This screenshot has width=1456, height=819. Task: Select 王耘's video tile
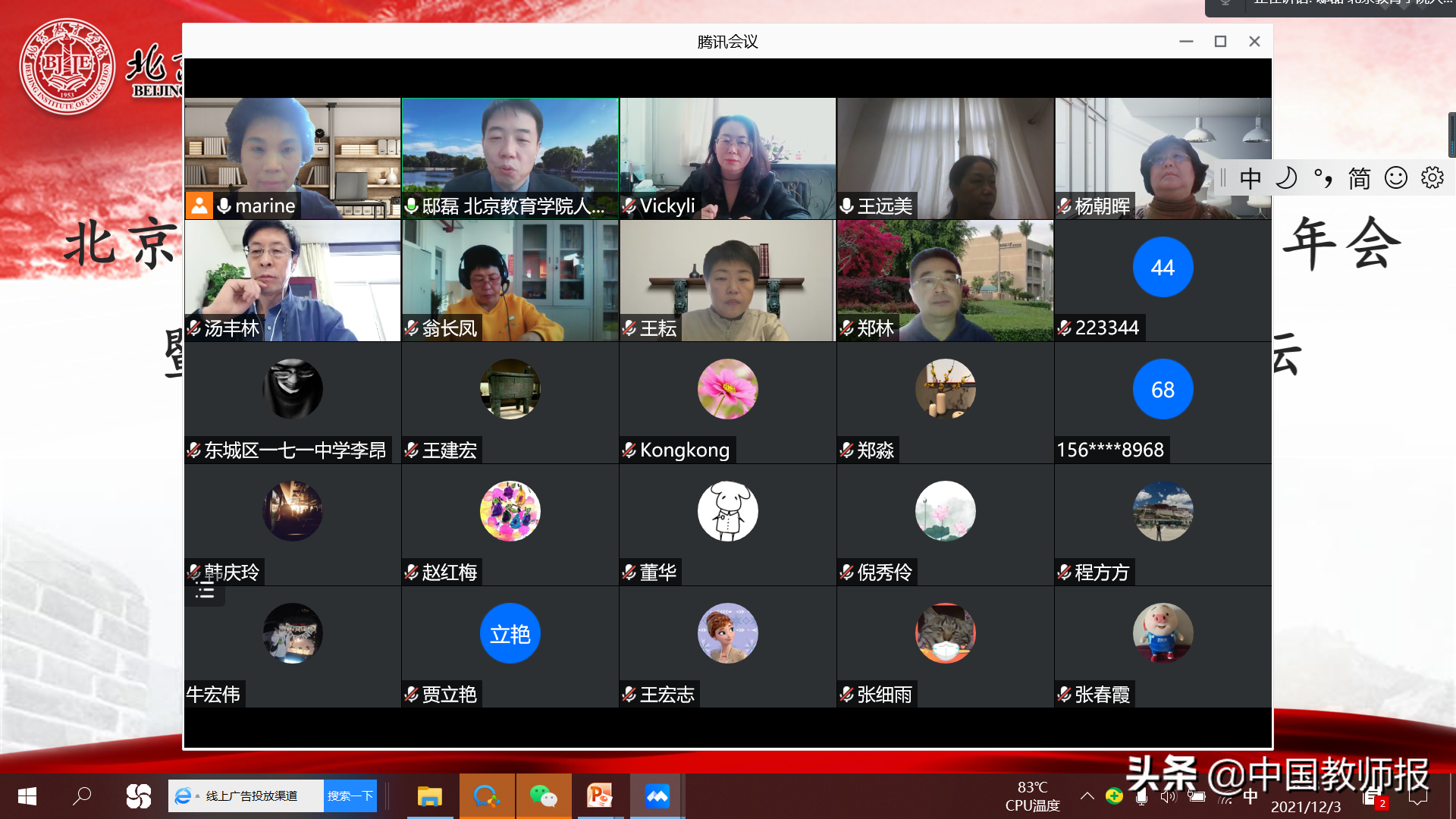coord(728,281)
